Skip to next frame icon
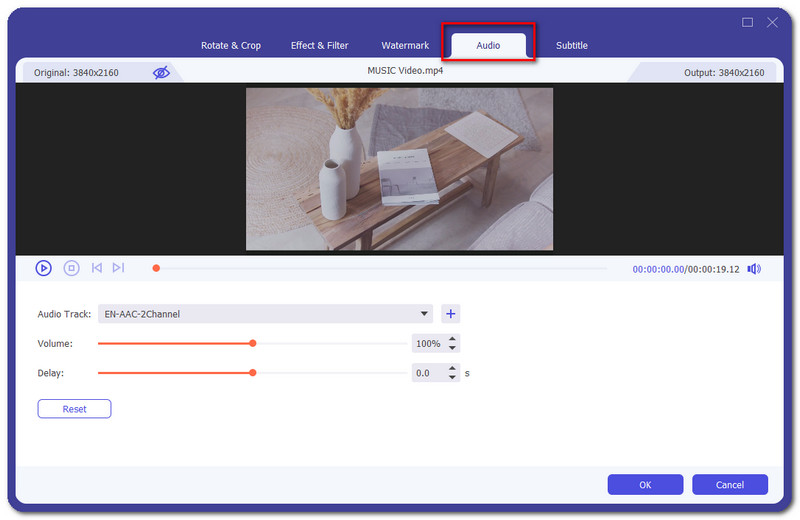 point(118,268)
